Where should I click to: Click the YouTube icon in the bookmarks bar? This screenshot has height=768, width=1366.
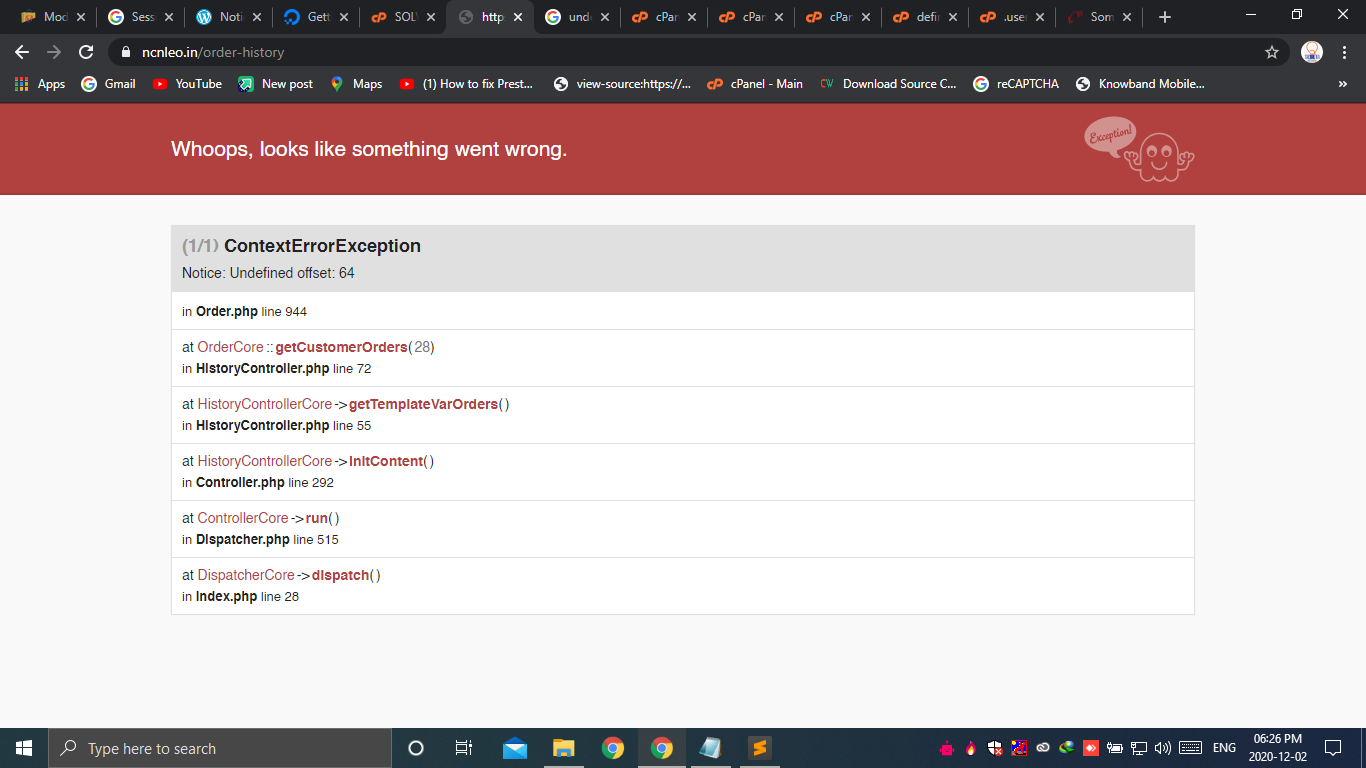coord(160,84)
